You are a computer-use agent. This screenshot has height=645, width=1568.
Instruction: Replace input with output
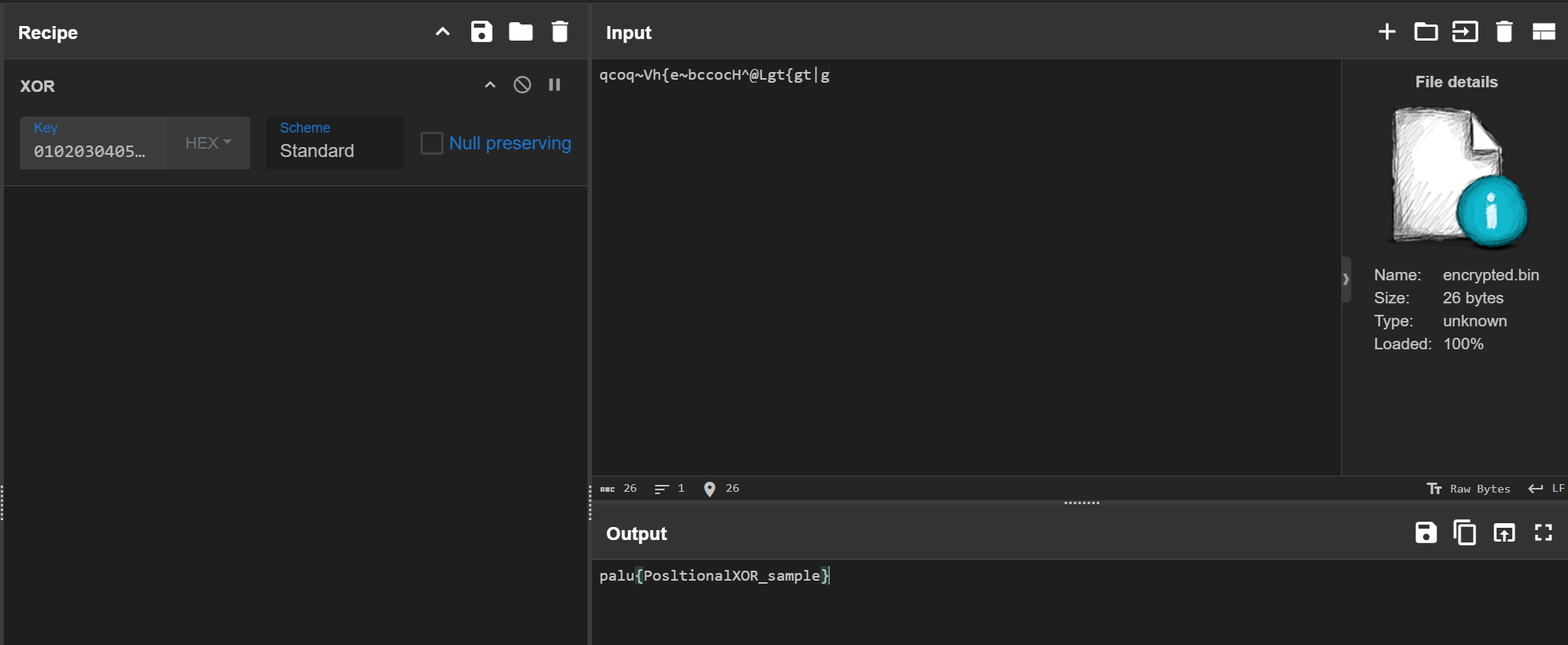click(x=1504, y=533)
